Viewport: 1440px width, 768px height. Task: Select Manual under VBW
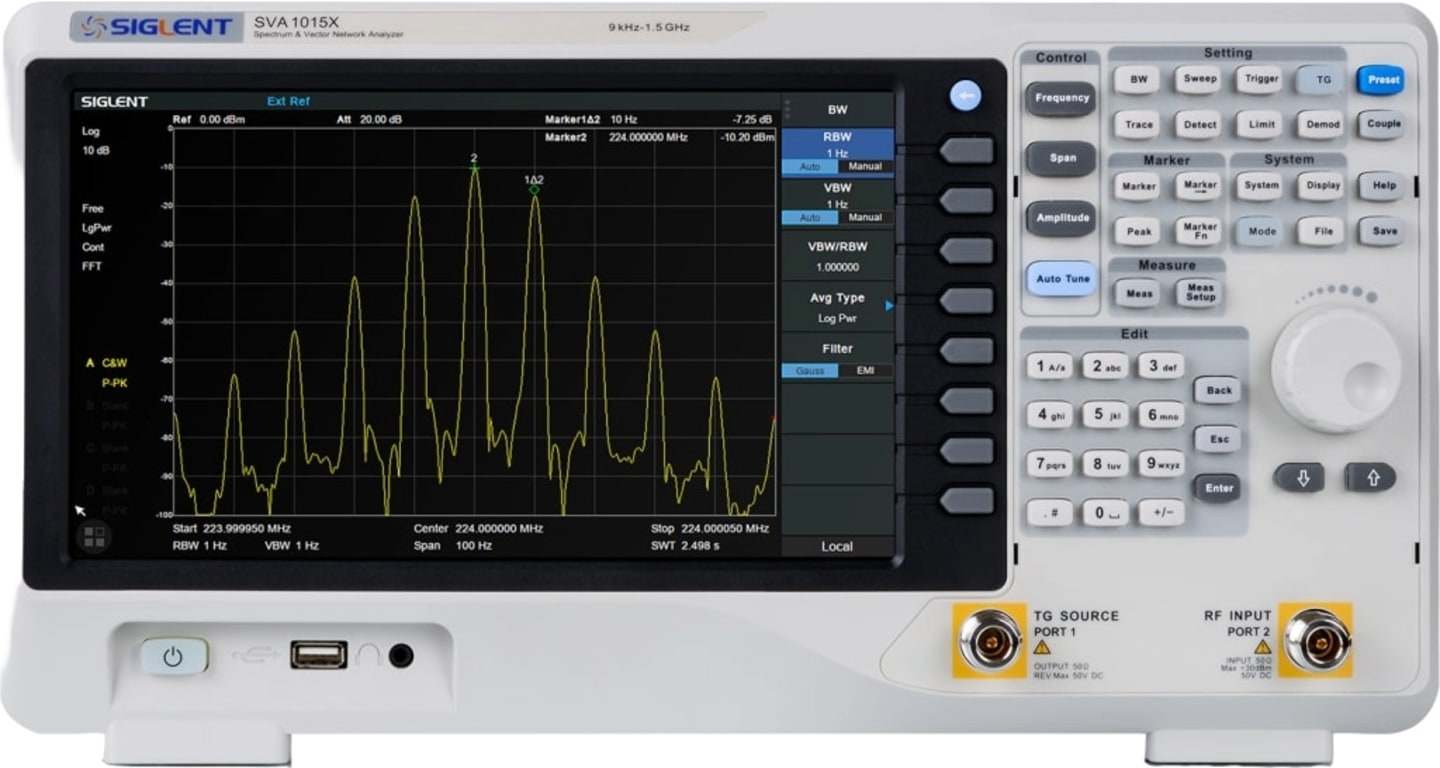click(x=866, y=217)
